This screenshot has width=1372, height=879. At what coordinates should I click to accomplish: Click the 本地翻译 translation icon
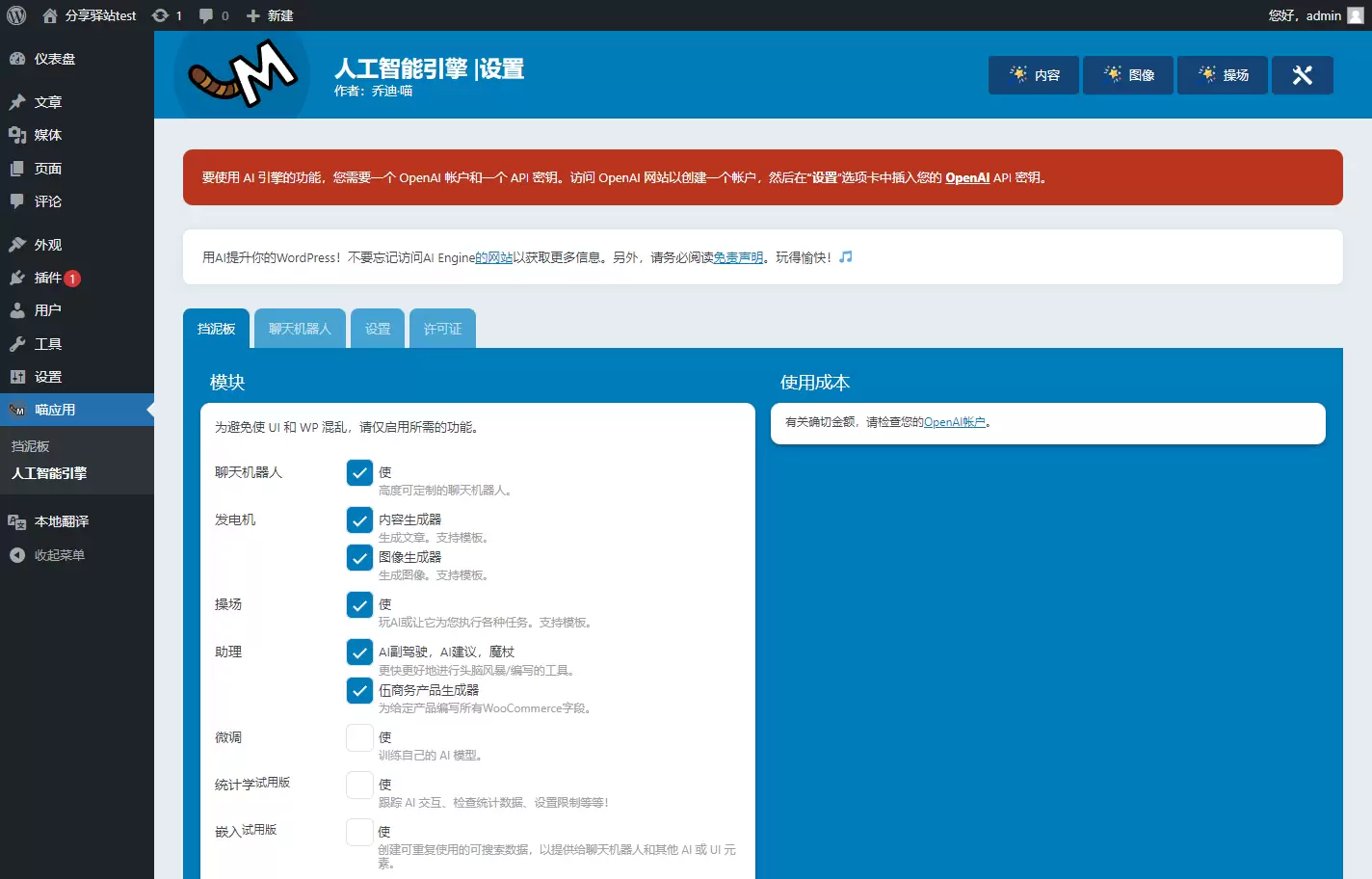17,521
